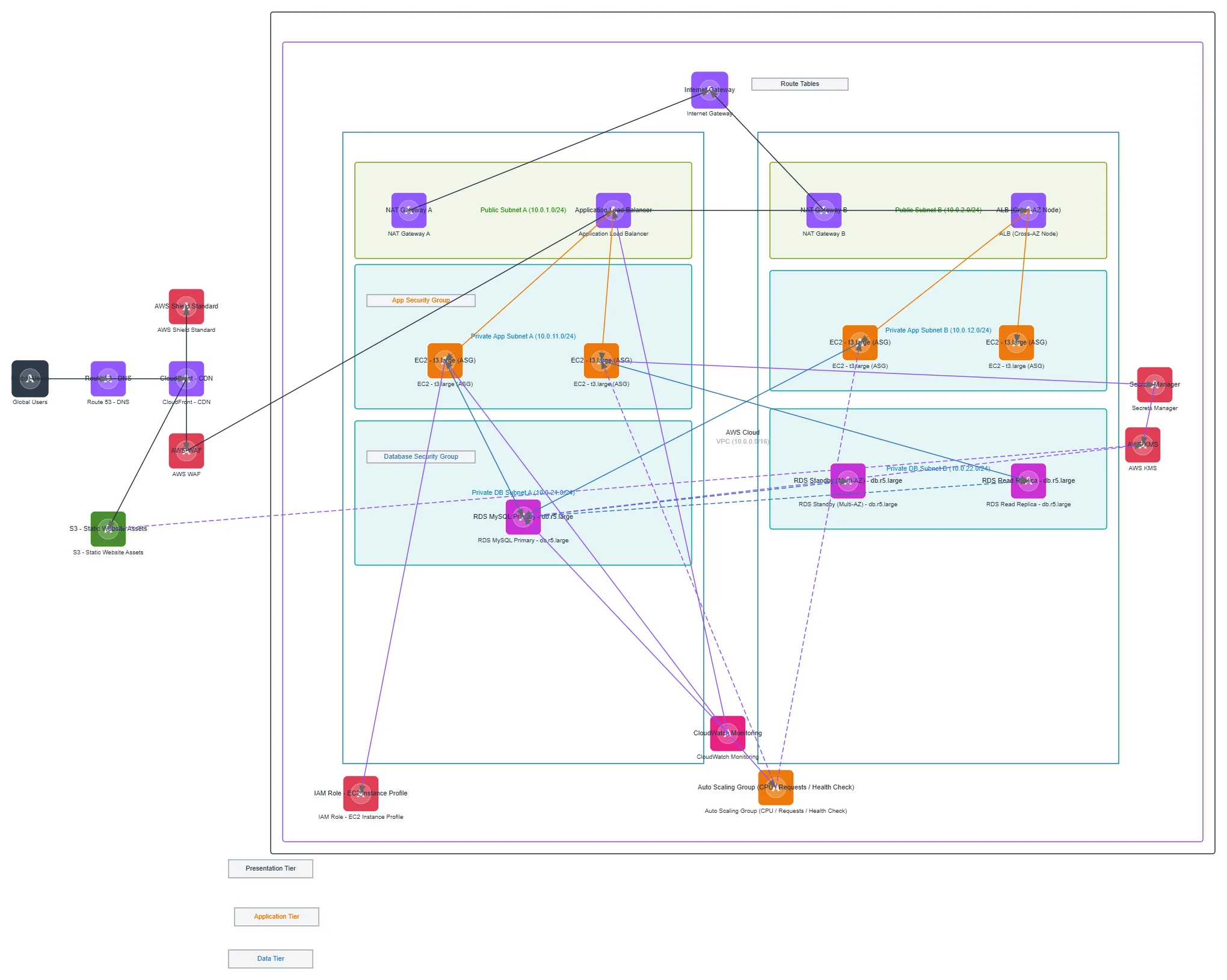1227x980 pixels.
Task: Select the Global Users node icon
Action: (x=30, y=379)
